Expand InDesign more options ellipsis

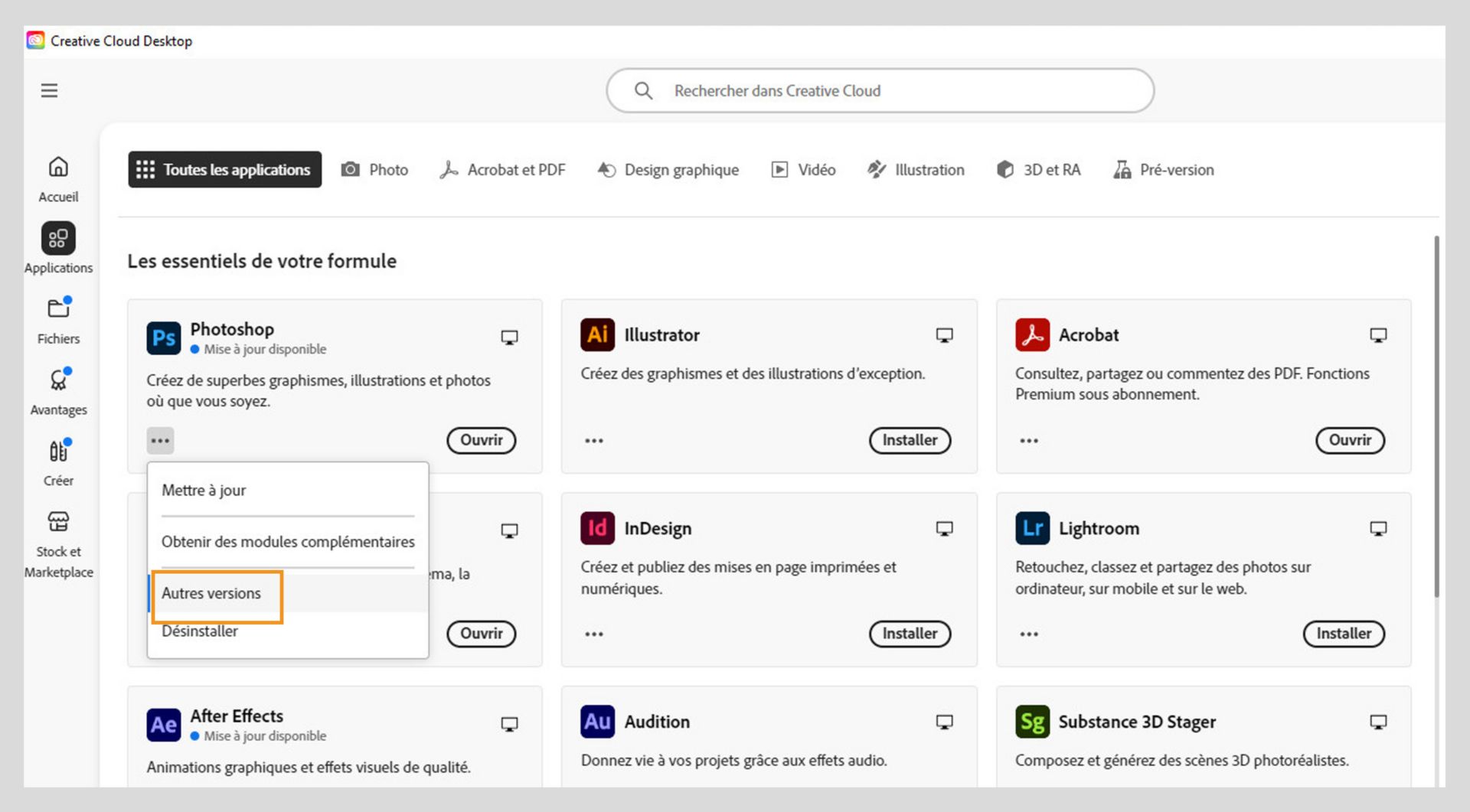[594, 634]
